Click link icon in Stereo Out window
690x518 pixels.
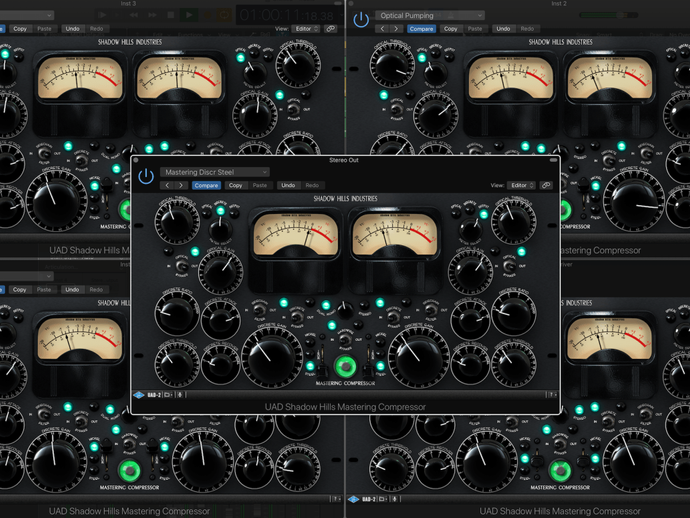(x=546, y=185)
